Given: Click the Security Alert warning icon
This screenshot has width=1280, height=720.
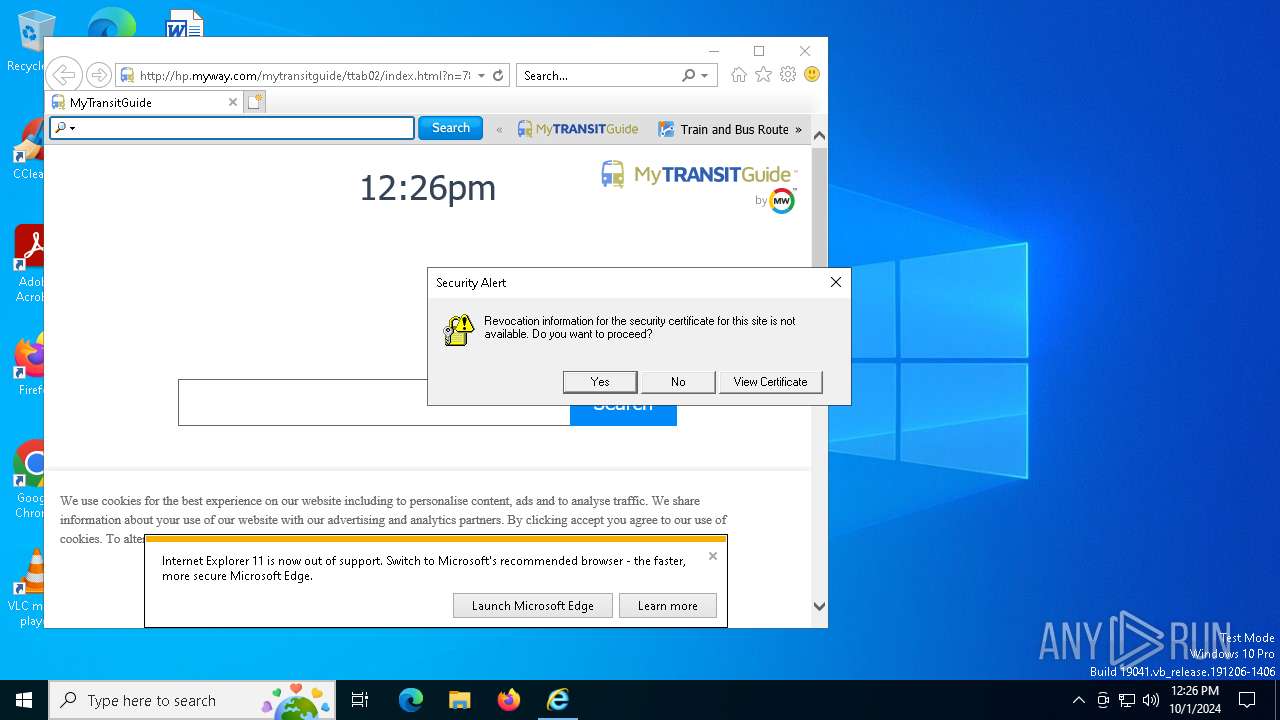Looking at the screenshot, I should (458, 330).
